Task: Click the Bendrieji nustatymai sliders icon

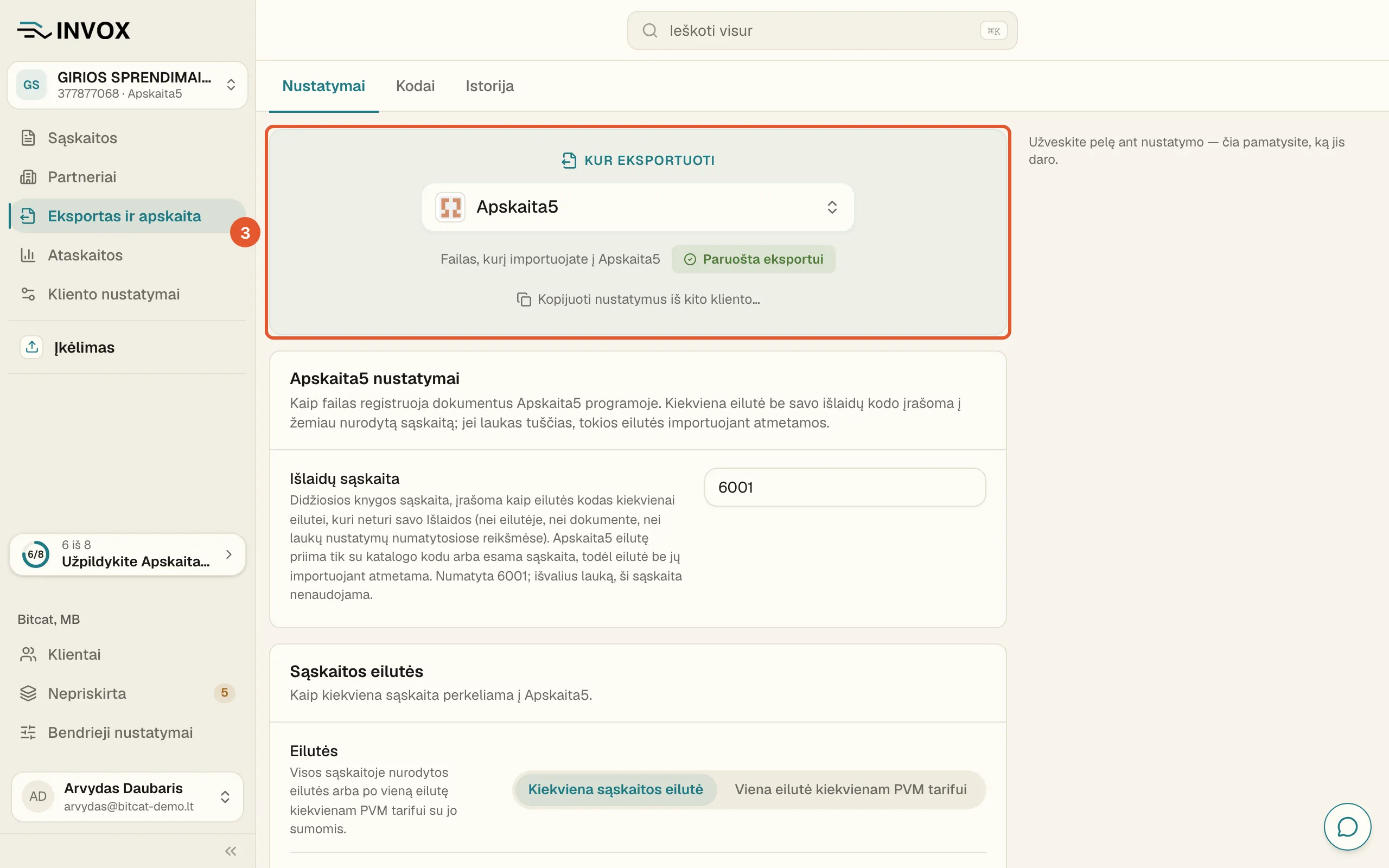Action: click(28, 732)
